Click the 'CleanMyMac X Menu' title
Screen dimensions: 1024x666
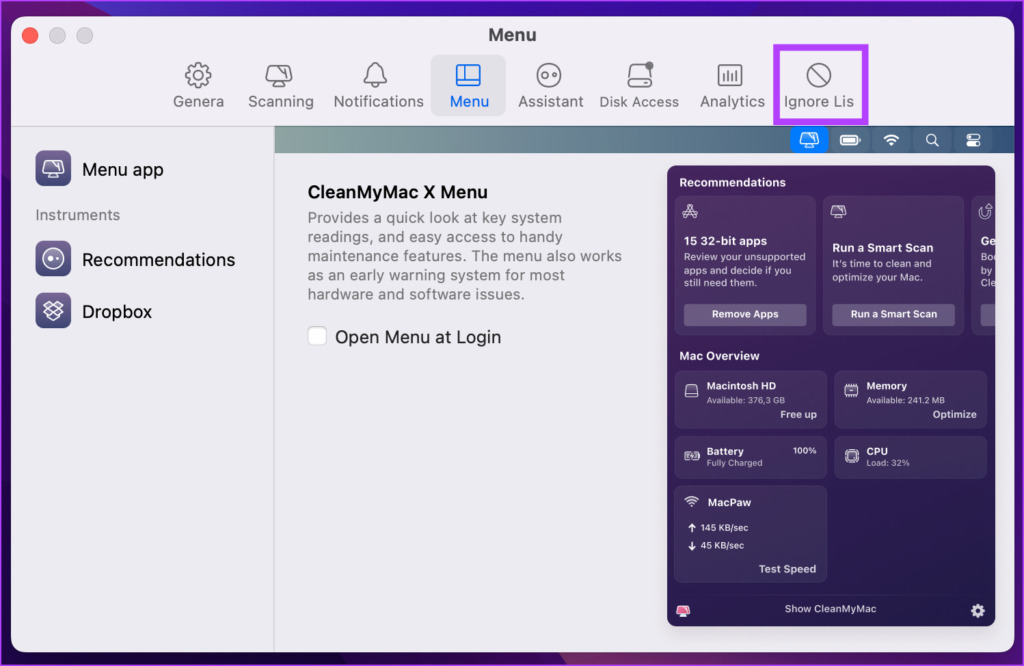pyautogui.click(x=398, y=192)
